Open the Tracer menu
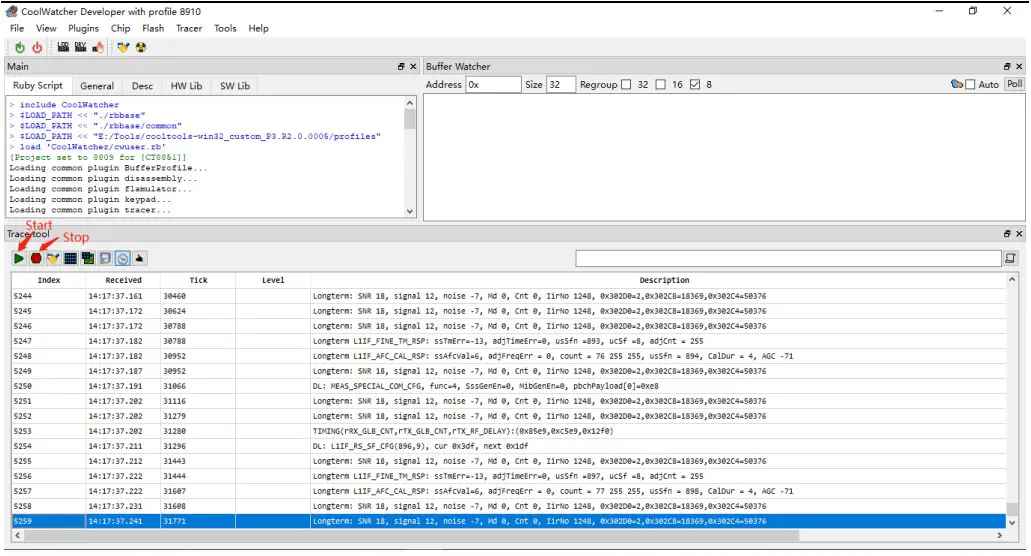This screenshot has width=1031, height=556. 189,28
